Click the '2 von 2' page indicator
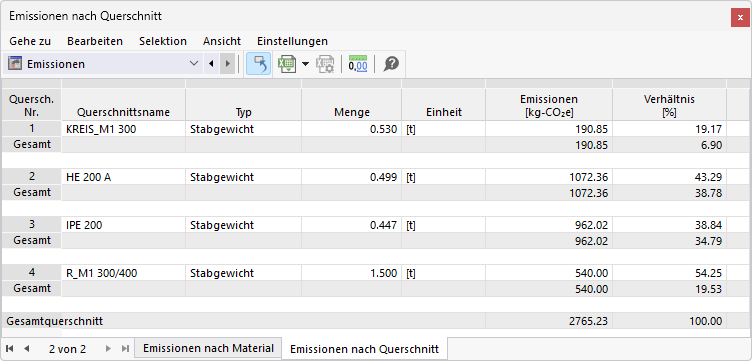Image resolution: width=752 pixels, height=361 pixels. 68,349
